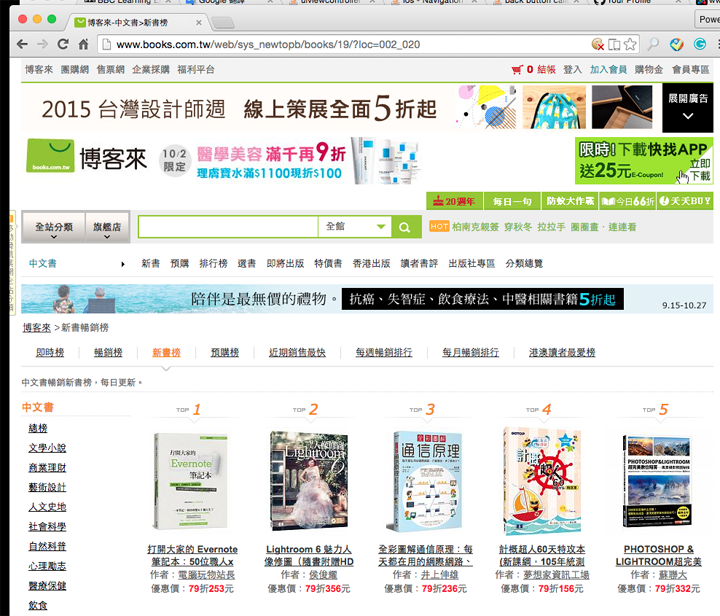The image size is (720, 616).
Task: Click the hot keyword 柏南克親簽
Action: (x=475, y=227)
